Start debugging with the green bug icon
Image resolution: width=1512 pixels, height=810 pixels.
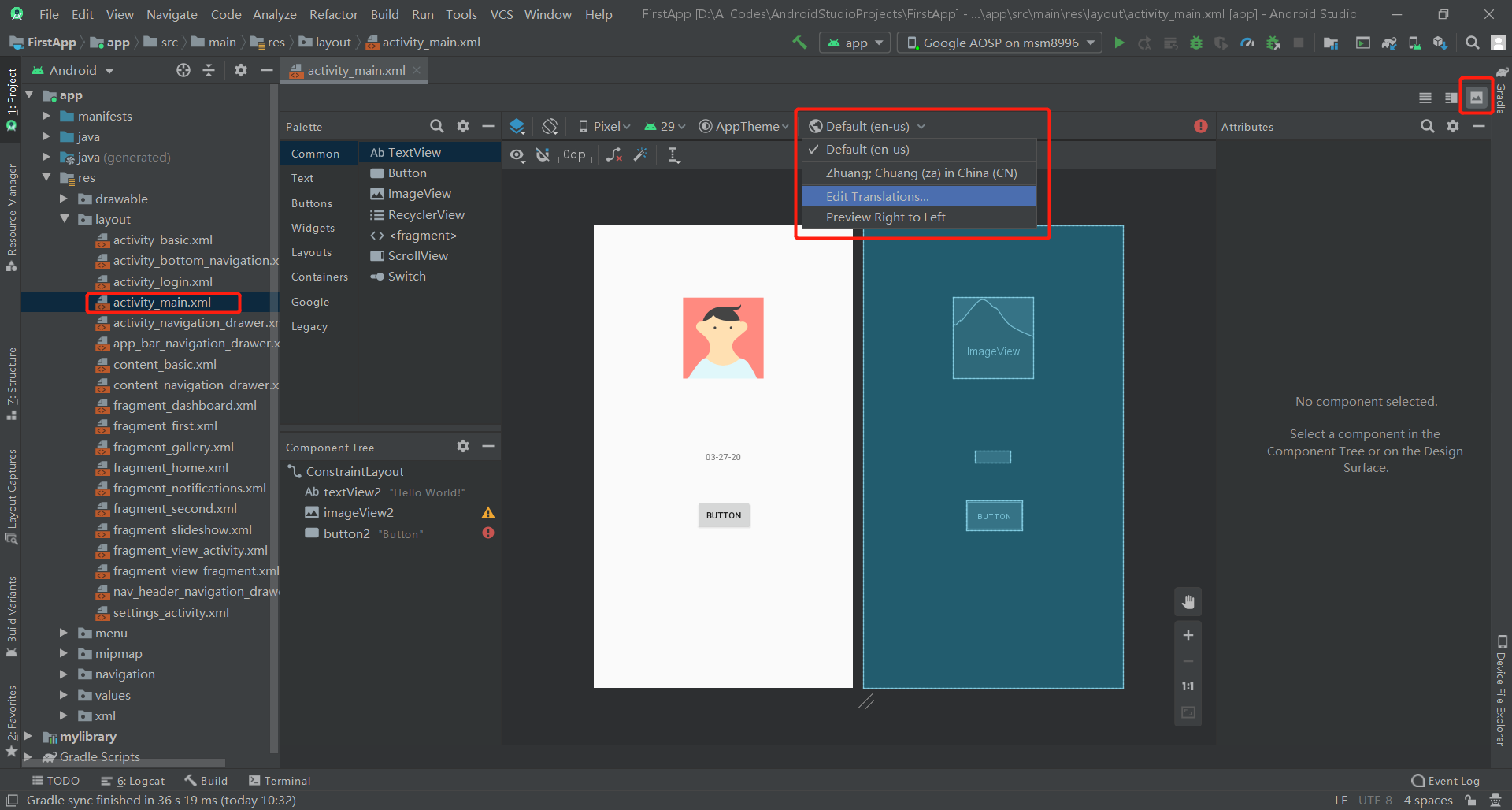coord(1196,43)
